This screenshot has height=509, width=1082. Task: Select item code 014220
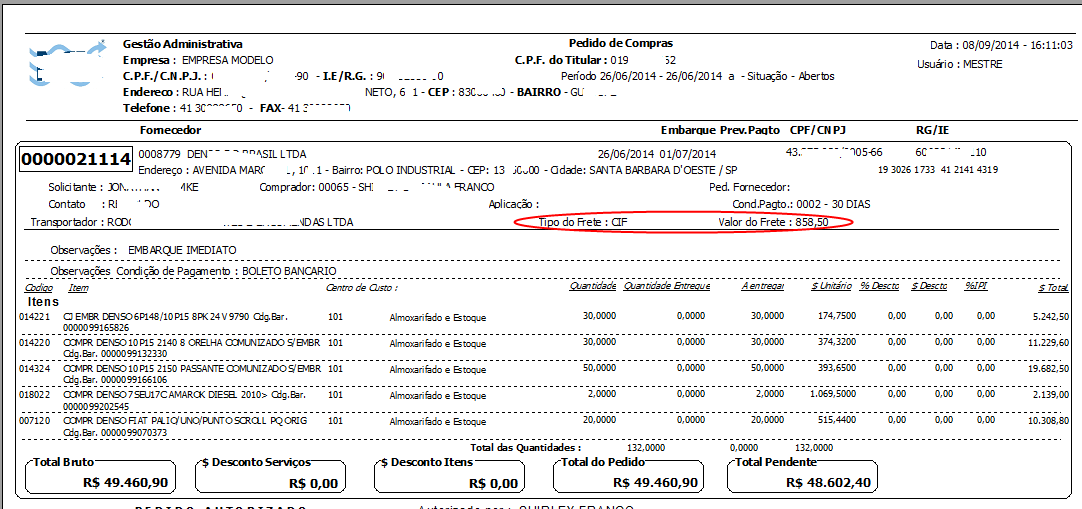tap(35, 342)
